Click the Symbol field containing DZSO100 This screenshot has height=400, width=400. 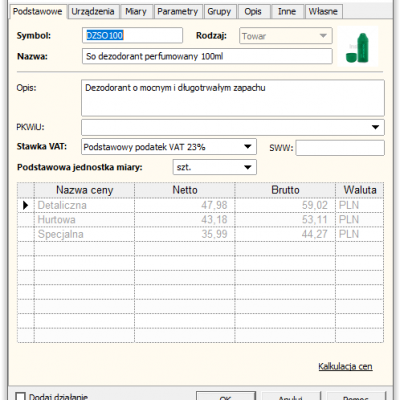coord(132,35)
